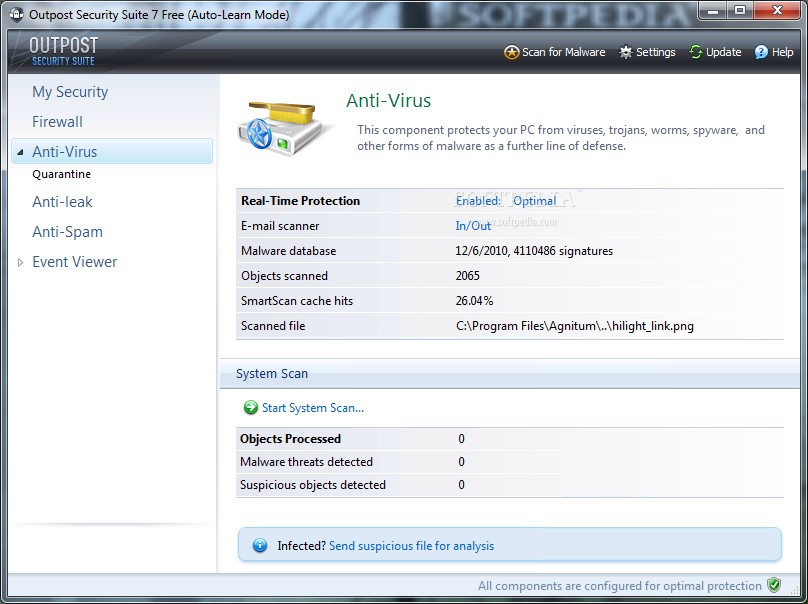
Task: Expand the Event Viewer tree node
Action: tap(21, 262)
